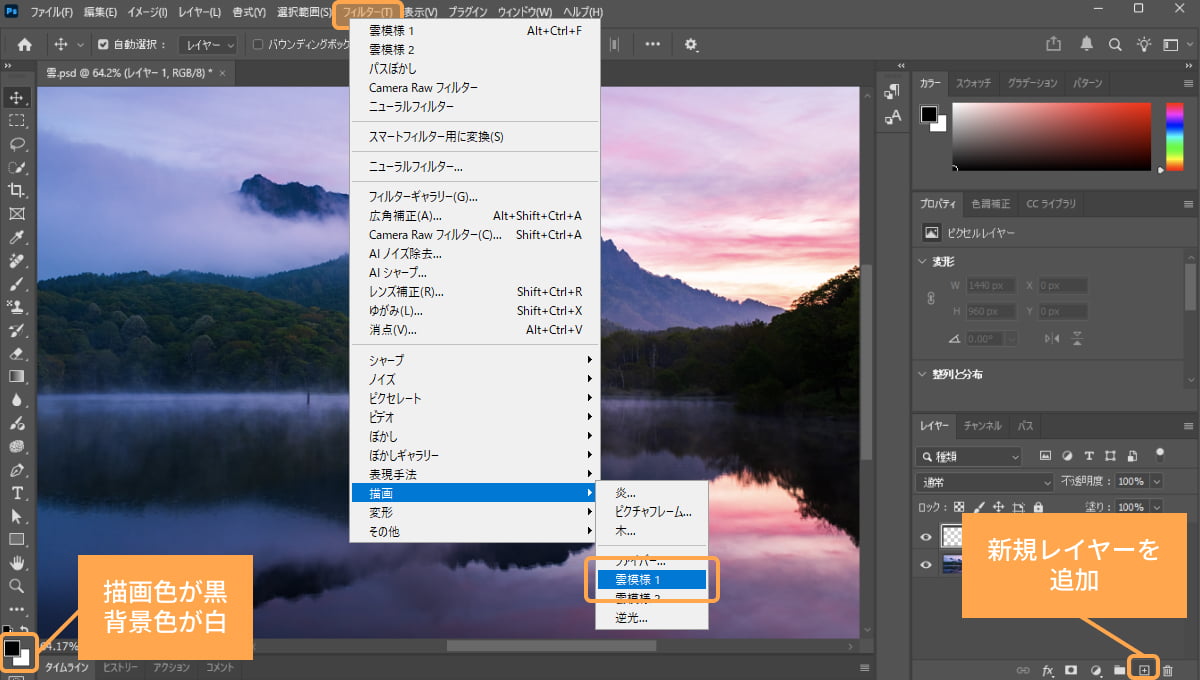
Task: Click the foreground color swatch in toolbar
Action: click(12, 647)
